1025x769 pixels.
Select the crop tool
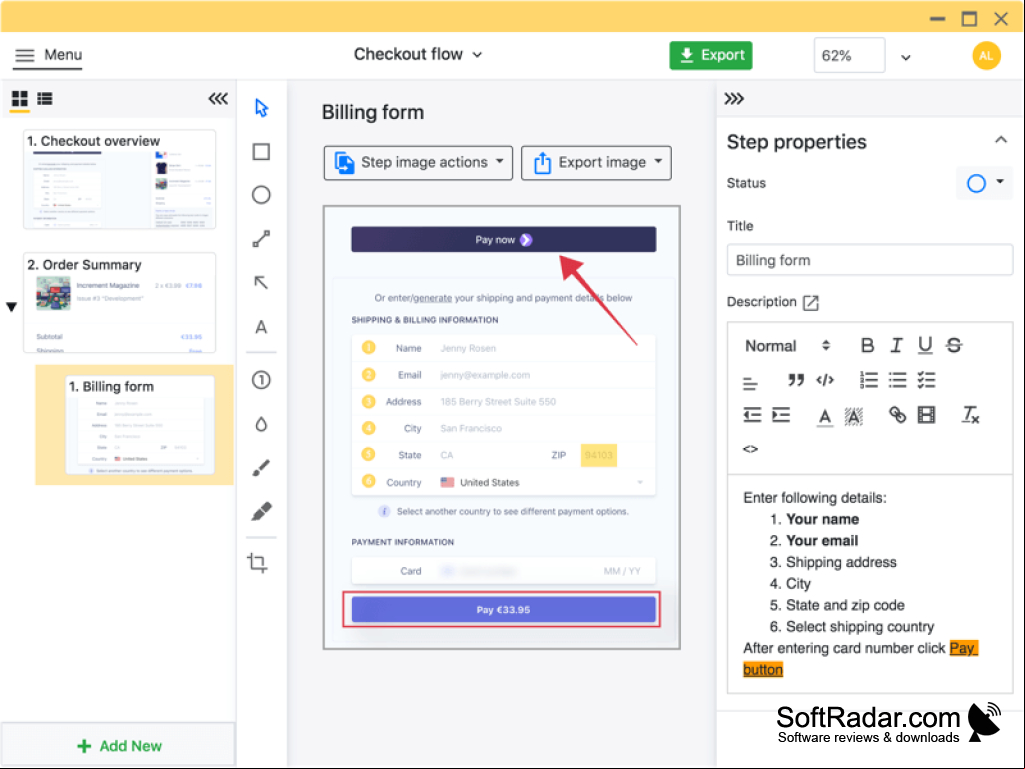pyautogui.click(x=258, y=563)
